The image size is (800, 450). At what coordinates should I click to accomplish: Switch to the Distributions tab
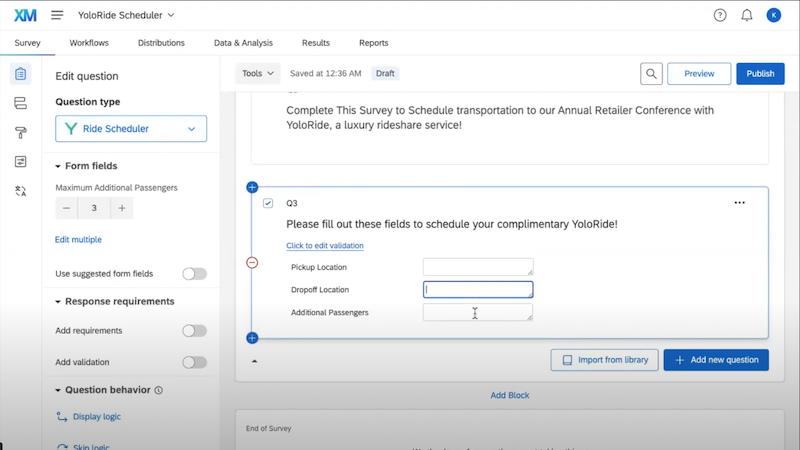pyautogui.click(x=161, y=43)
